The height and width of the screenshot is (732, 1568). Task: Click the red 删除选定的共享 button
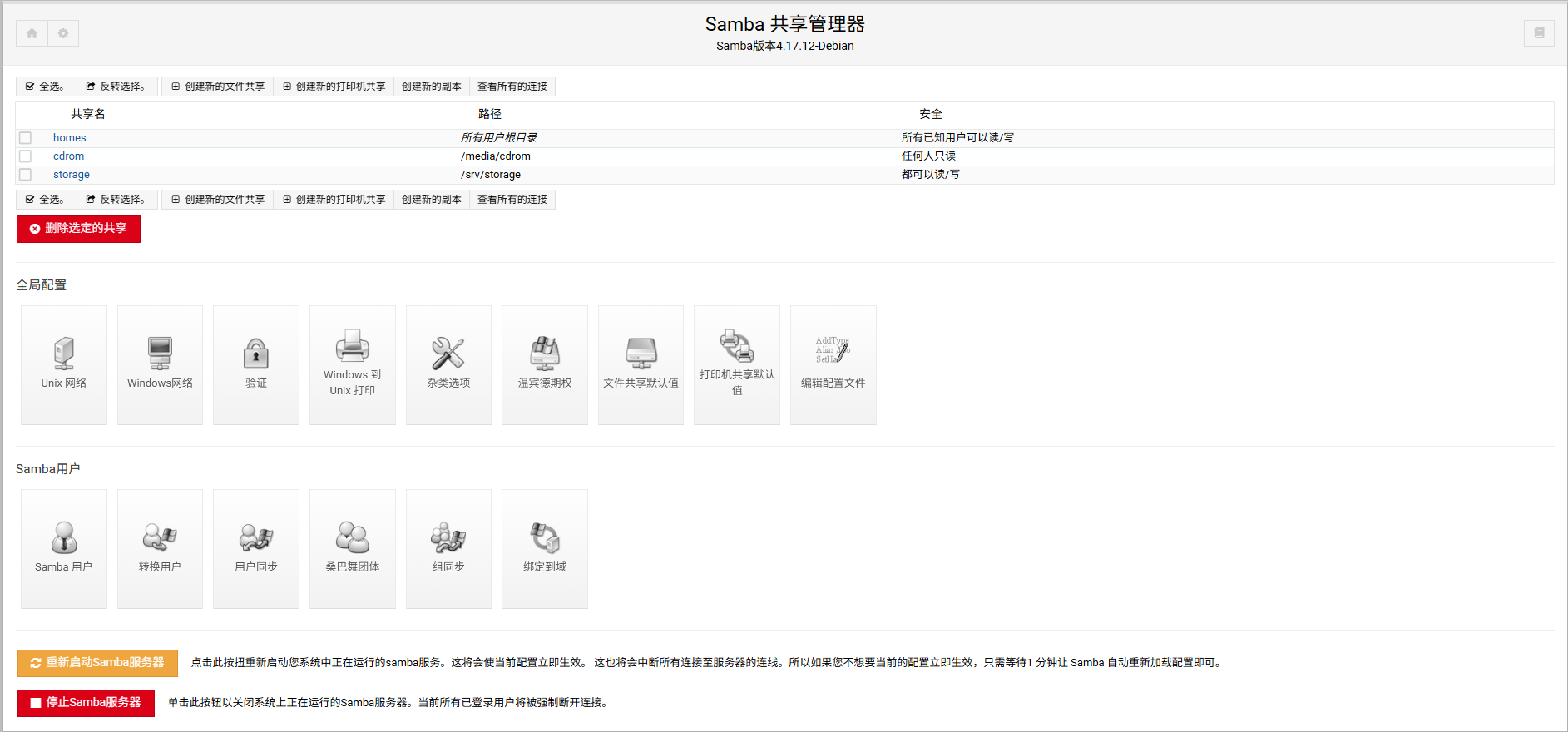[78, 229]
